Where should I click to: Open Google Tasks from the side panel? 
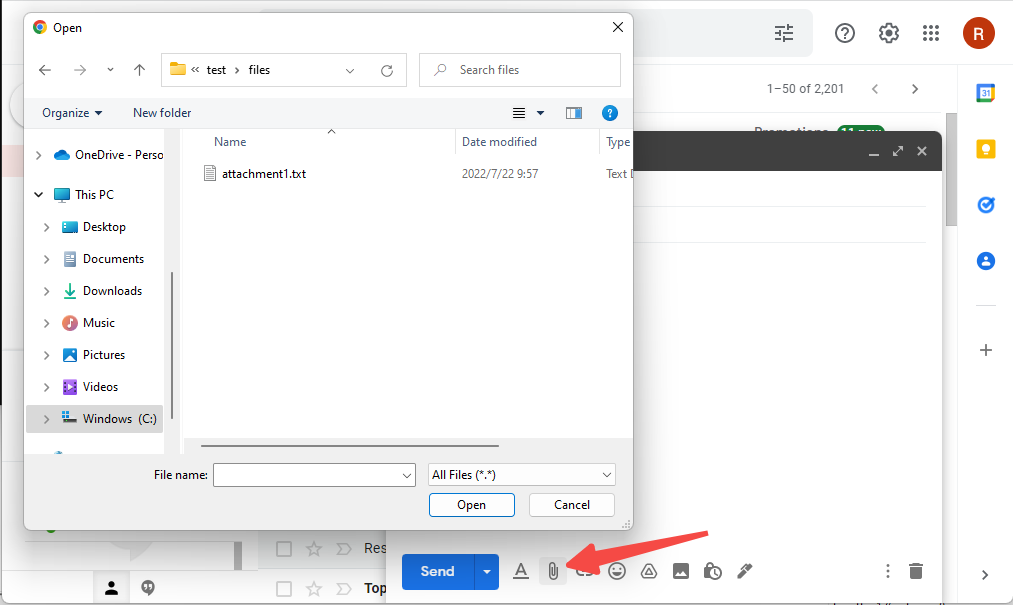coord(986,205)
